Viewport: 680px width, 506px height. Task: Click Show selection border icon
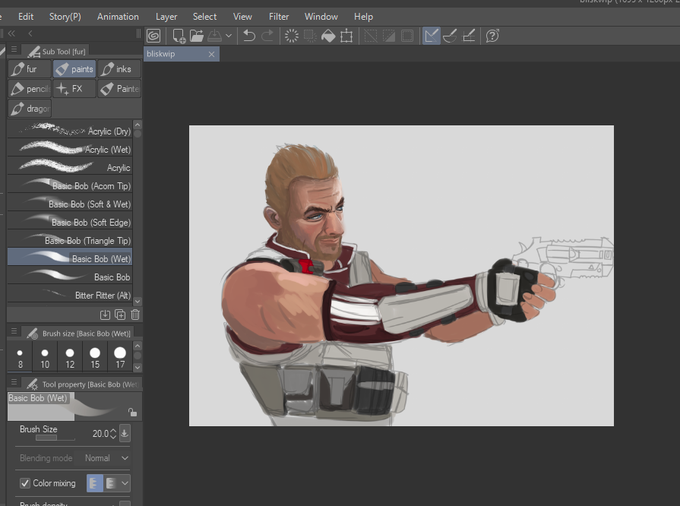coord(407,36)
